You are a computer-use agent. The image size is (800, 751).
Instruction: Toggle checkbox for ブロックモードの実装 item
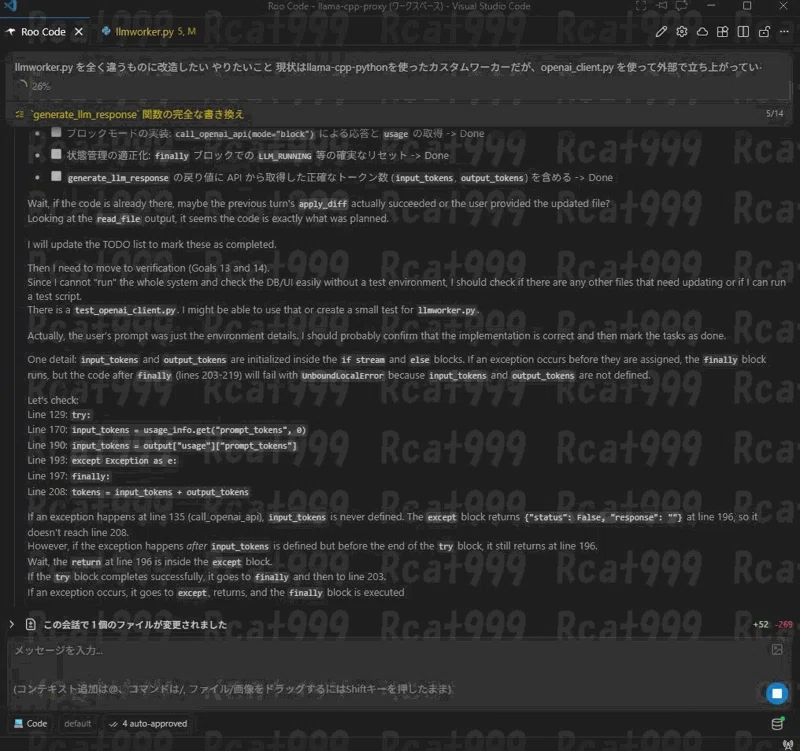pos(56,133)
